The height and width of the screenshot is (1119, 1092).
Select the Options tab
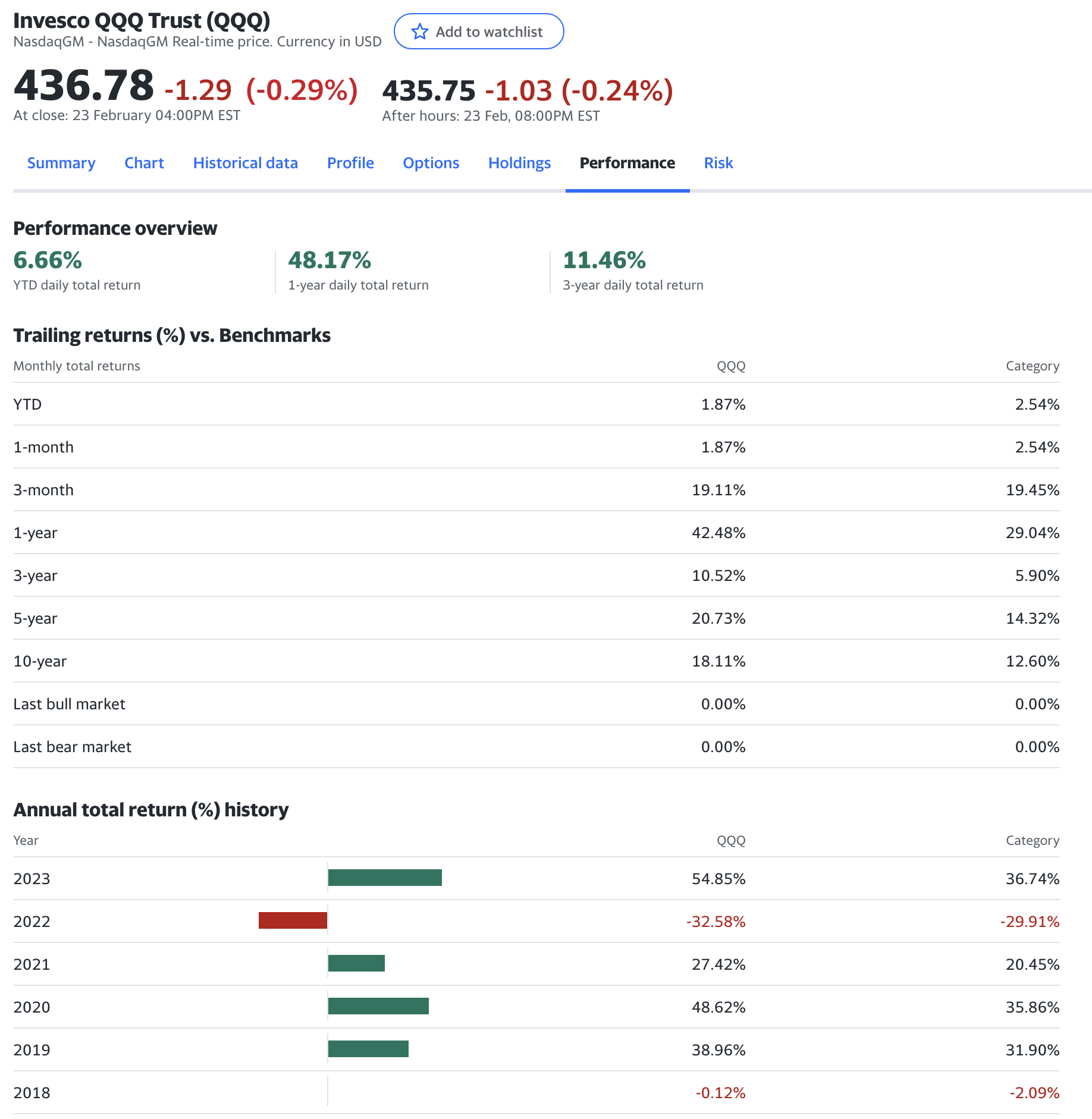coord(431,163)
